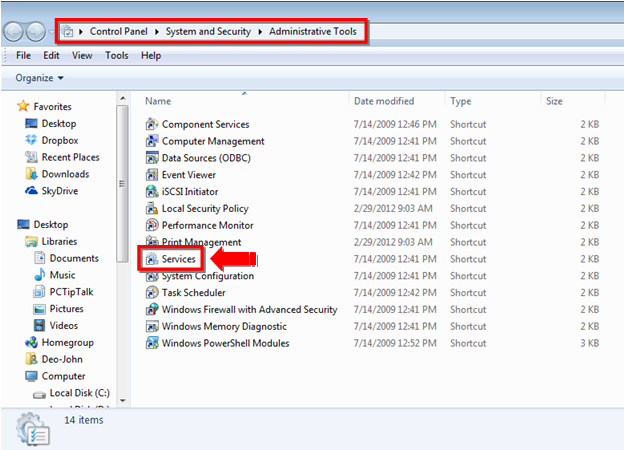Screen dimensions: 624x450
Task: Open the Edit menu
Action: [51, 55]
